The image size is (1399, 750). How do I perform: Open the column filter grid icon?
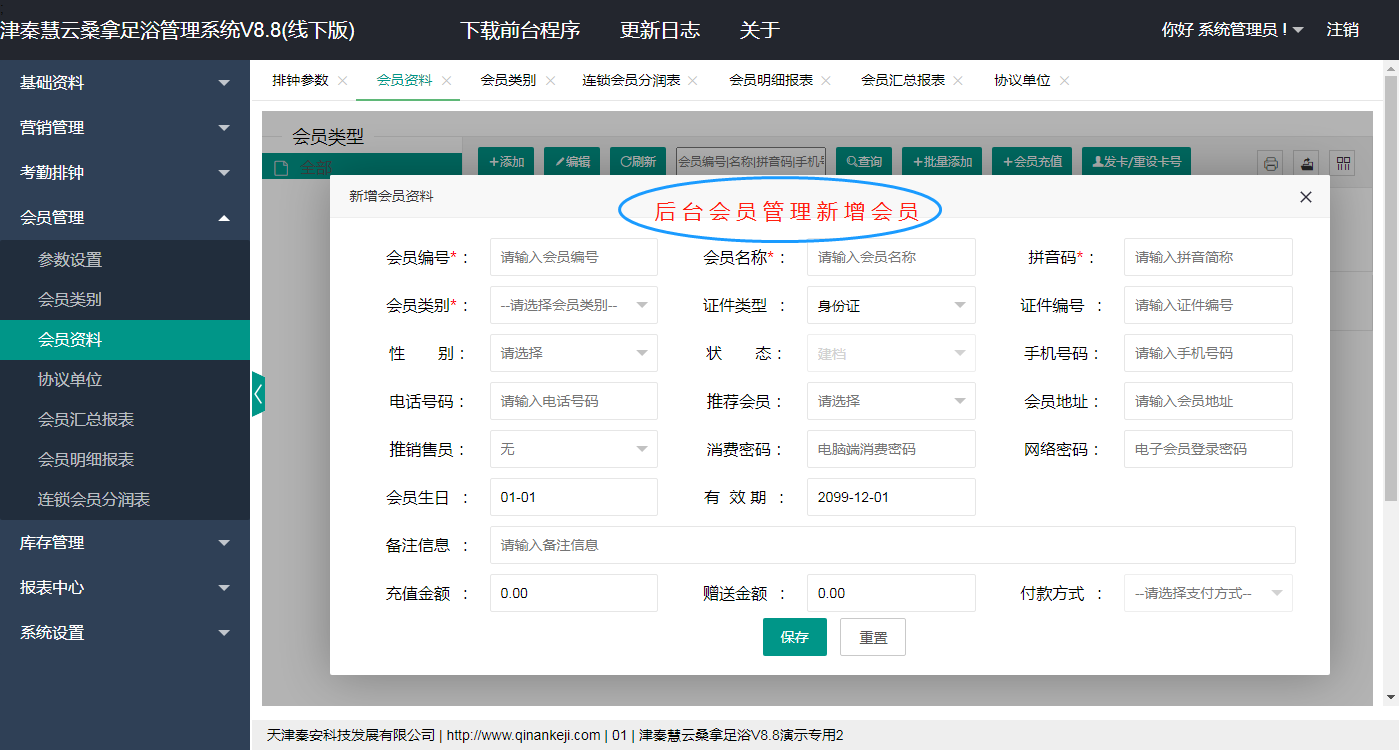click(1342, 163)
